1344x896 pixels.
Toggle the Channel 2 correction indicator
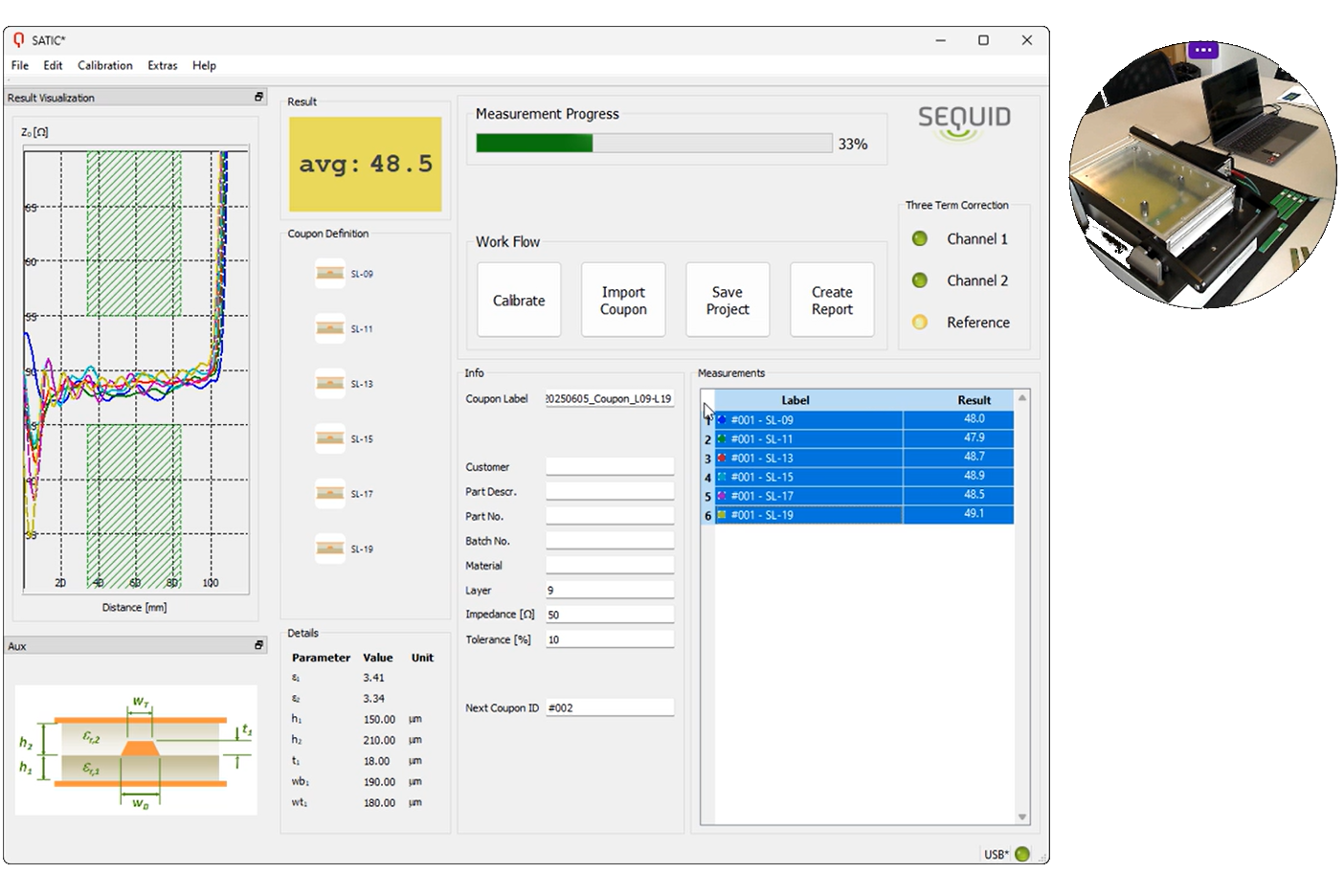[x=920, y=280]
